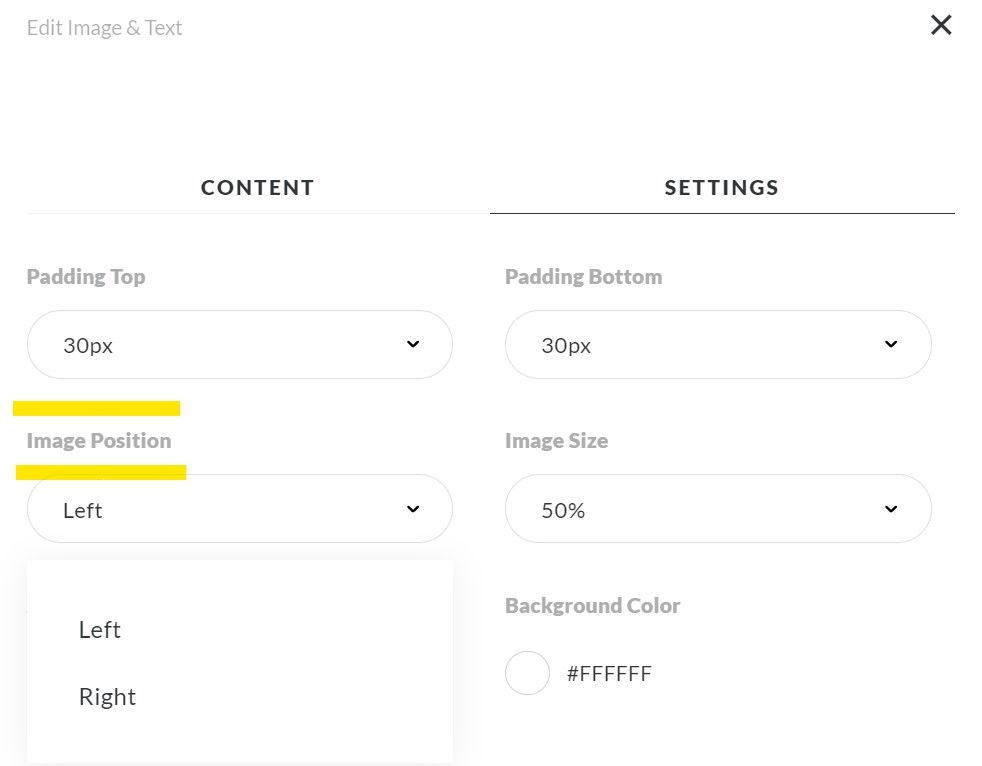Click the Padding Bottom chevron arrow
The image size is (982, 766).
pos(891,344)
